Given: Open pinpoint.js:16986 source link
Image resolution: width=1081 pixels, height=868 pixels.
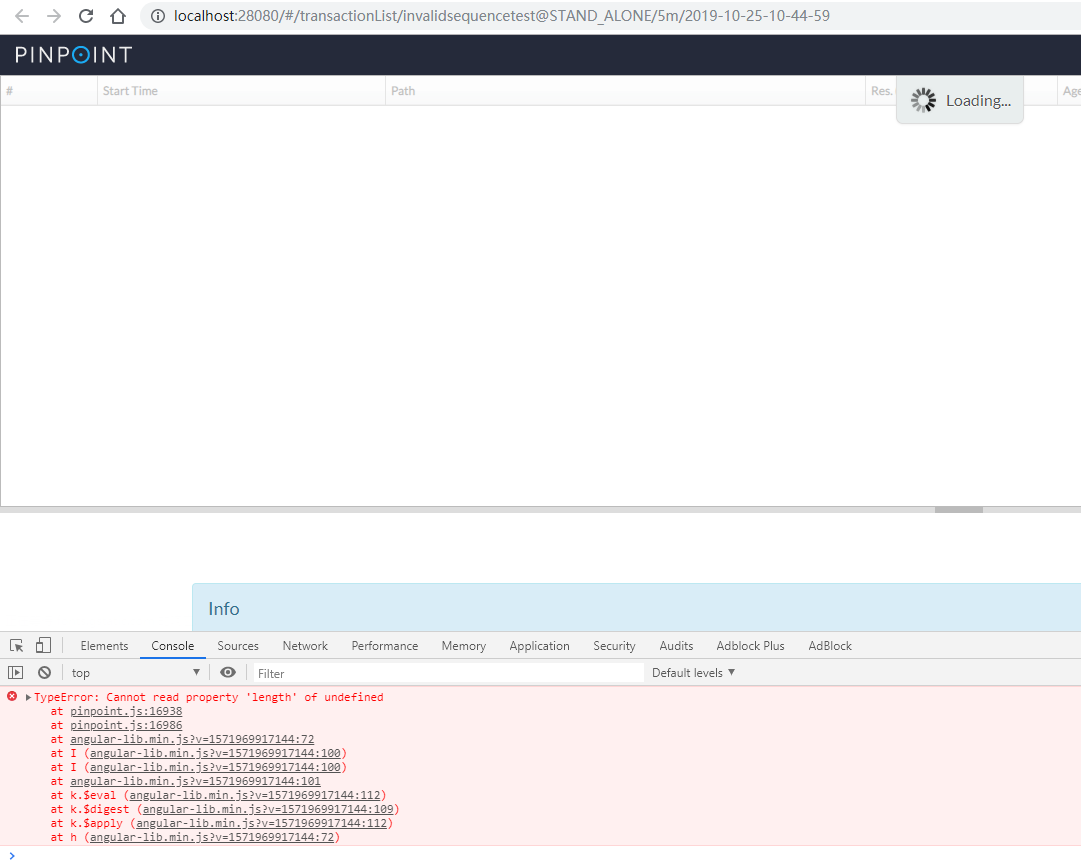Looking at the screenshot, I should [x=126, y=725].
